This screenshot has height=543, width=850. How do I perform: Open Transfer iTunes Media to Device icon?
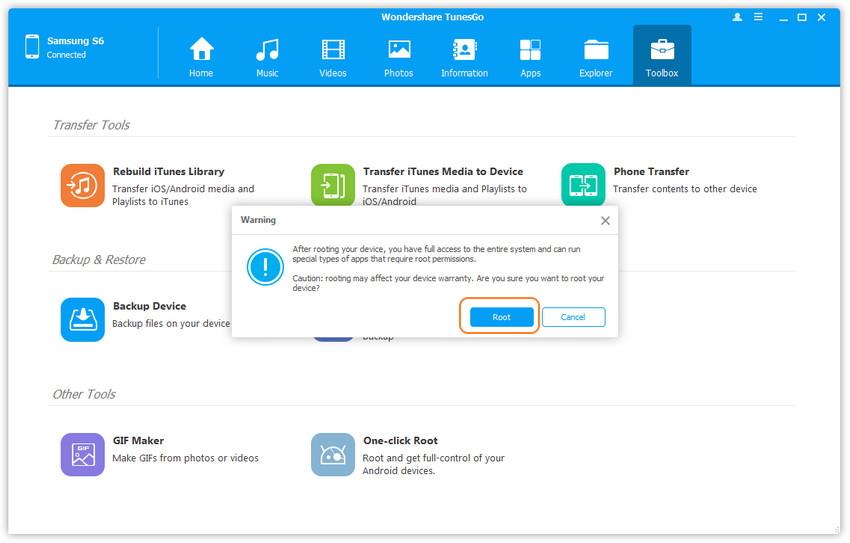click(x=332, y=185)
